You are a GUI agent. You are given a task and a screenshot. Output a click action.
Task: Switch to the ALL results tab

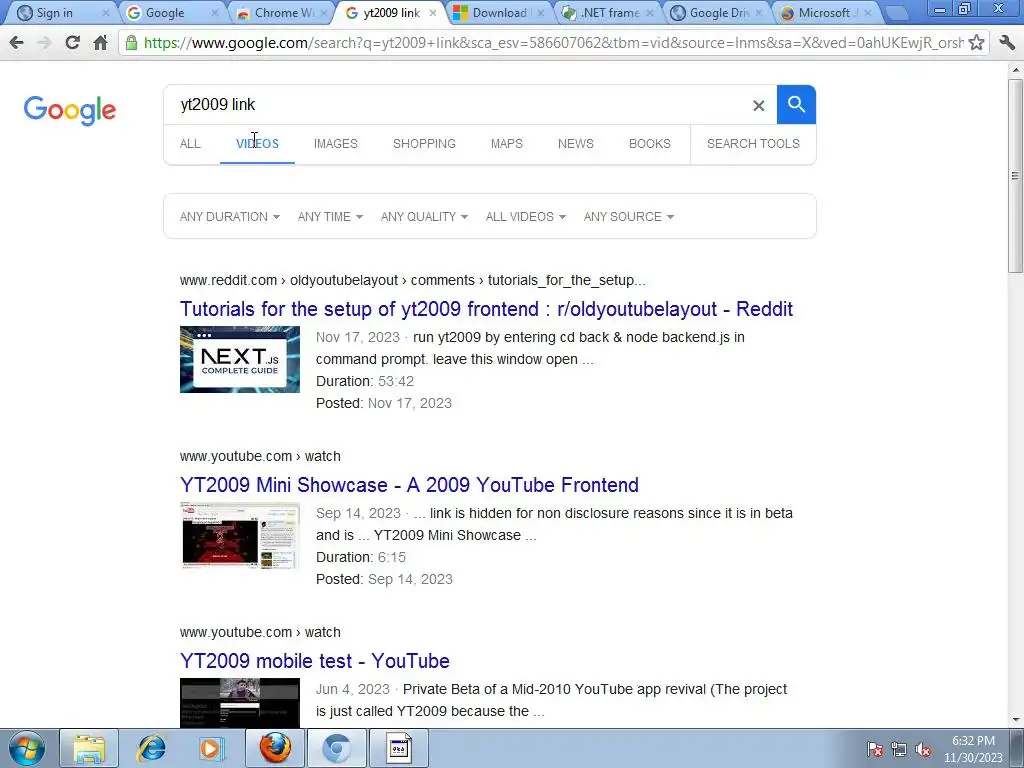click(x=190, y=144)
